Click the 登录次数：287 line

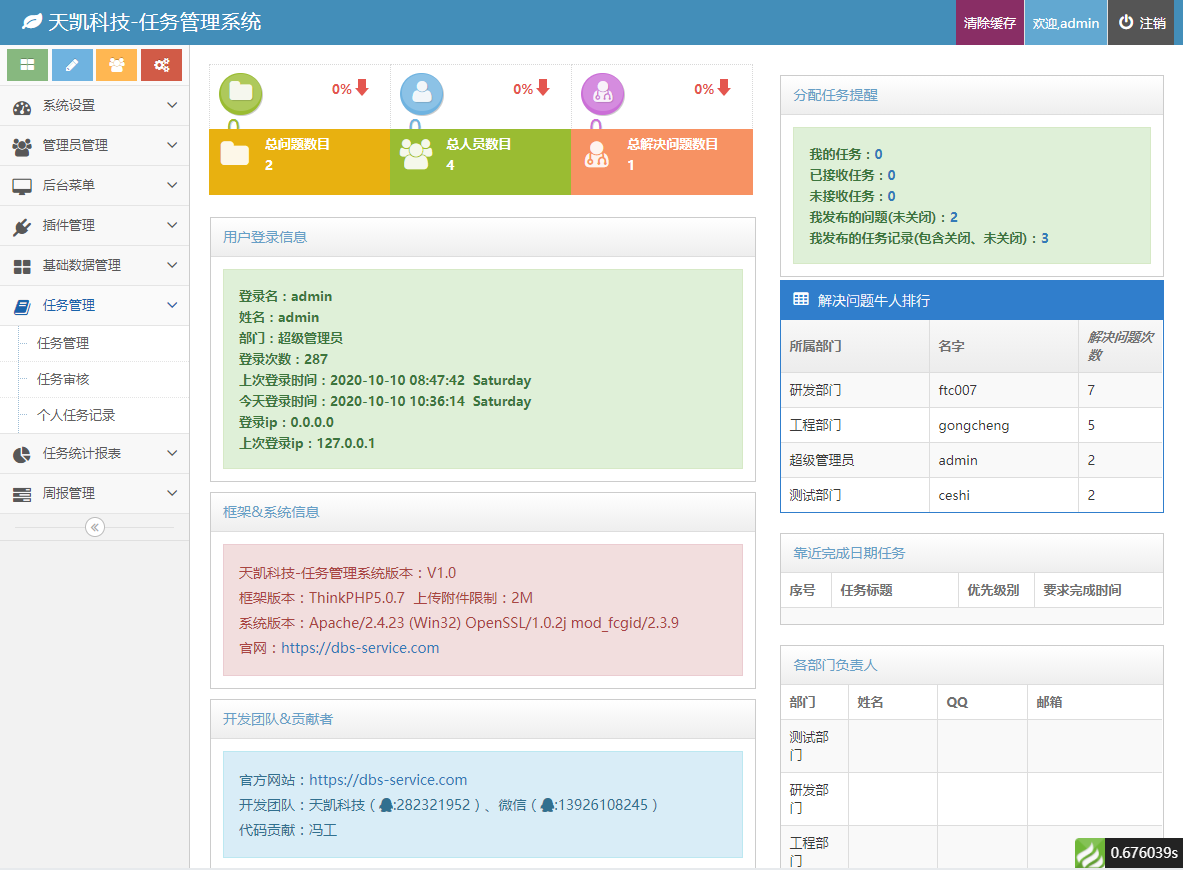(283, 359)
